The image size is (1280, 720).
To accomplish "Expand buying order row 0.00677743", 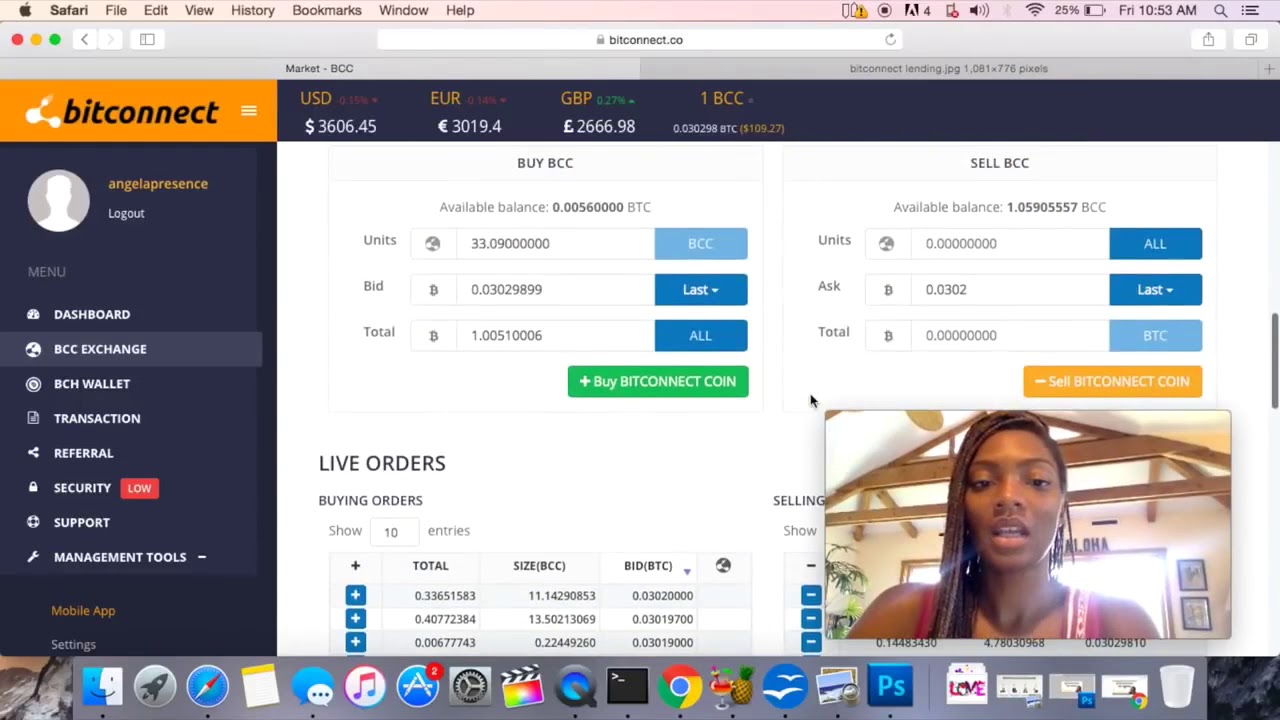I will pos(355,642).
